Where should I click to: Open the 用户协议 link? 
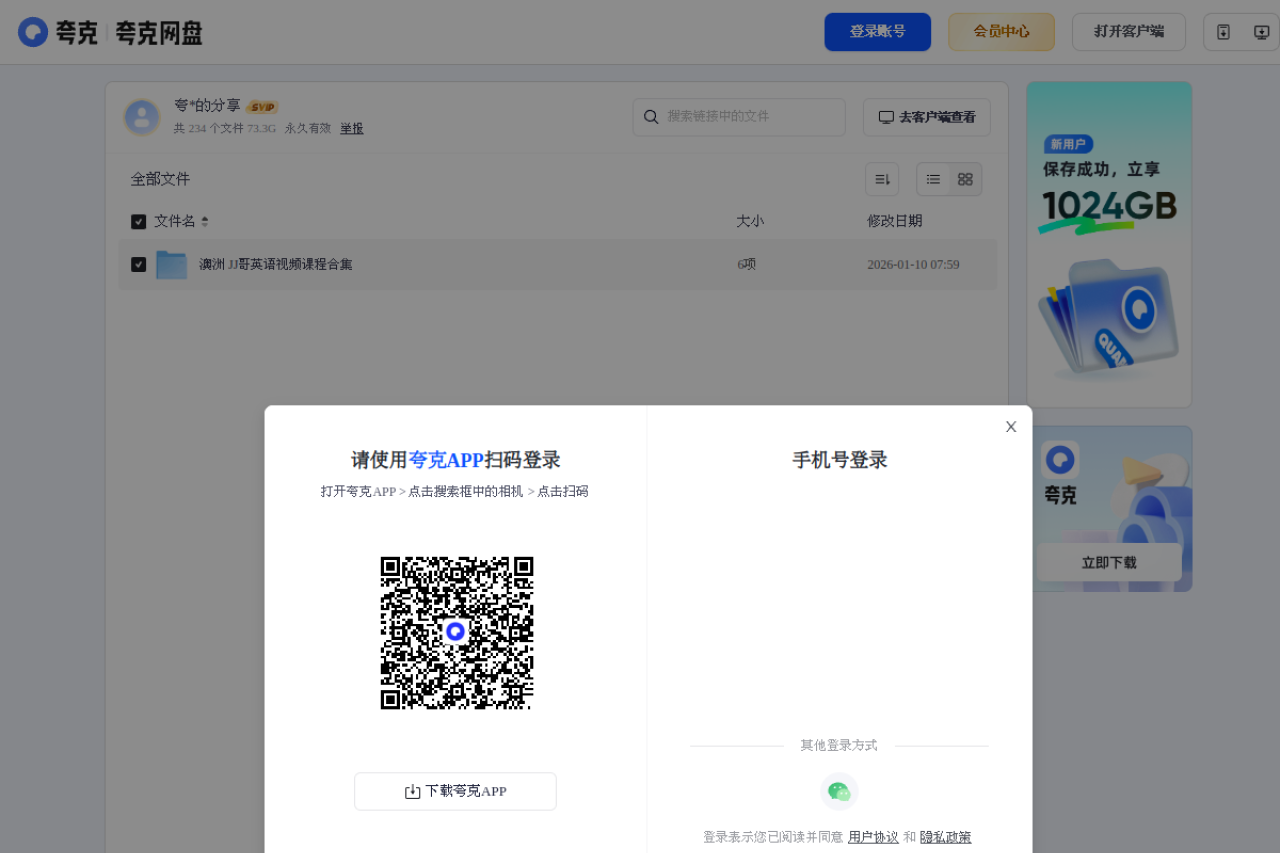872,837
